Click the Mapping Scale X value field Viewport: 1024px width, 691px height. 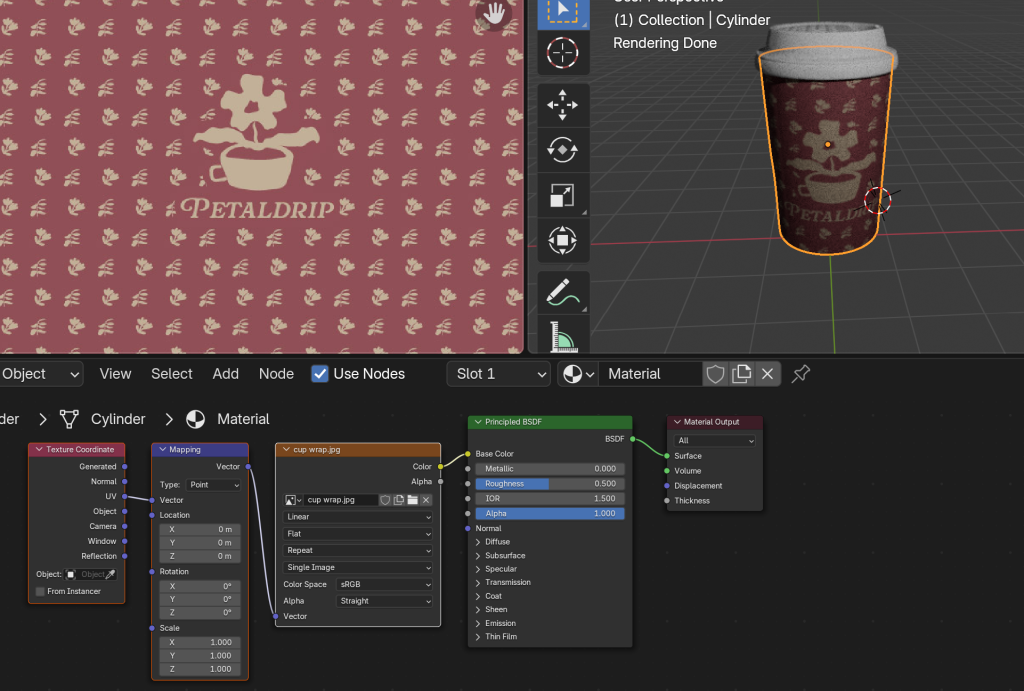[x=199, y=643]
